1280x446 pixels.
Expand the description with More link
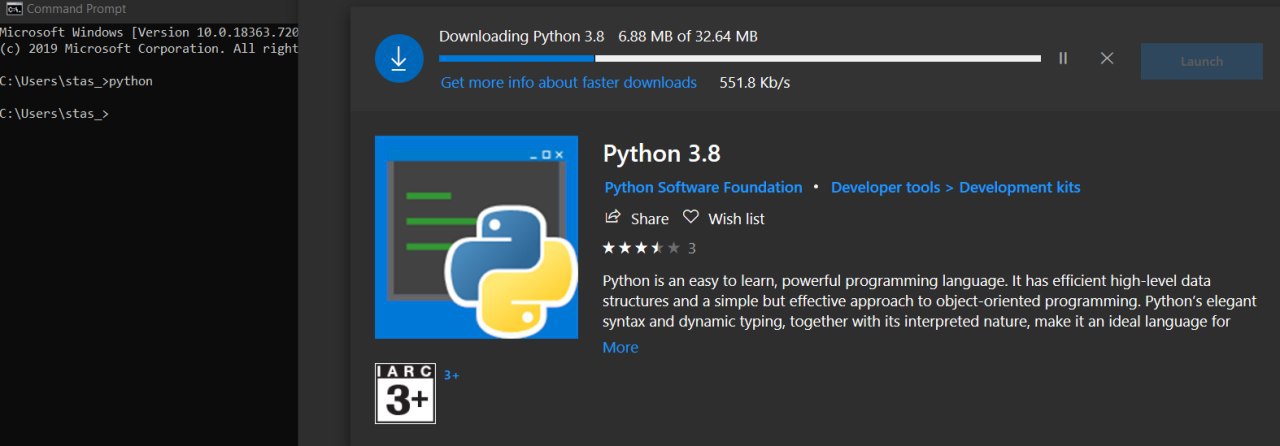[620, 347]
